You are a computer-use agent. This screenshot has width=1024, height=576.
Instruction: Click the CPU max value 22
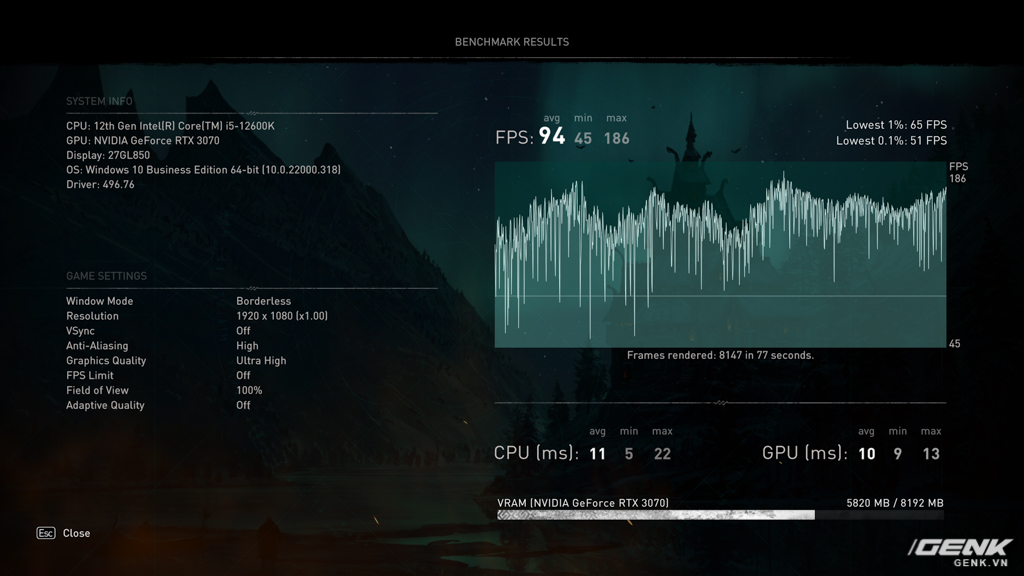click(662, 454)
